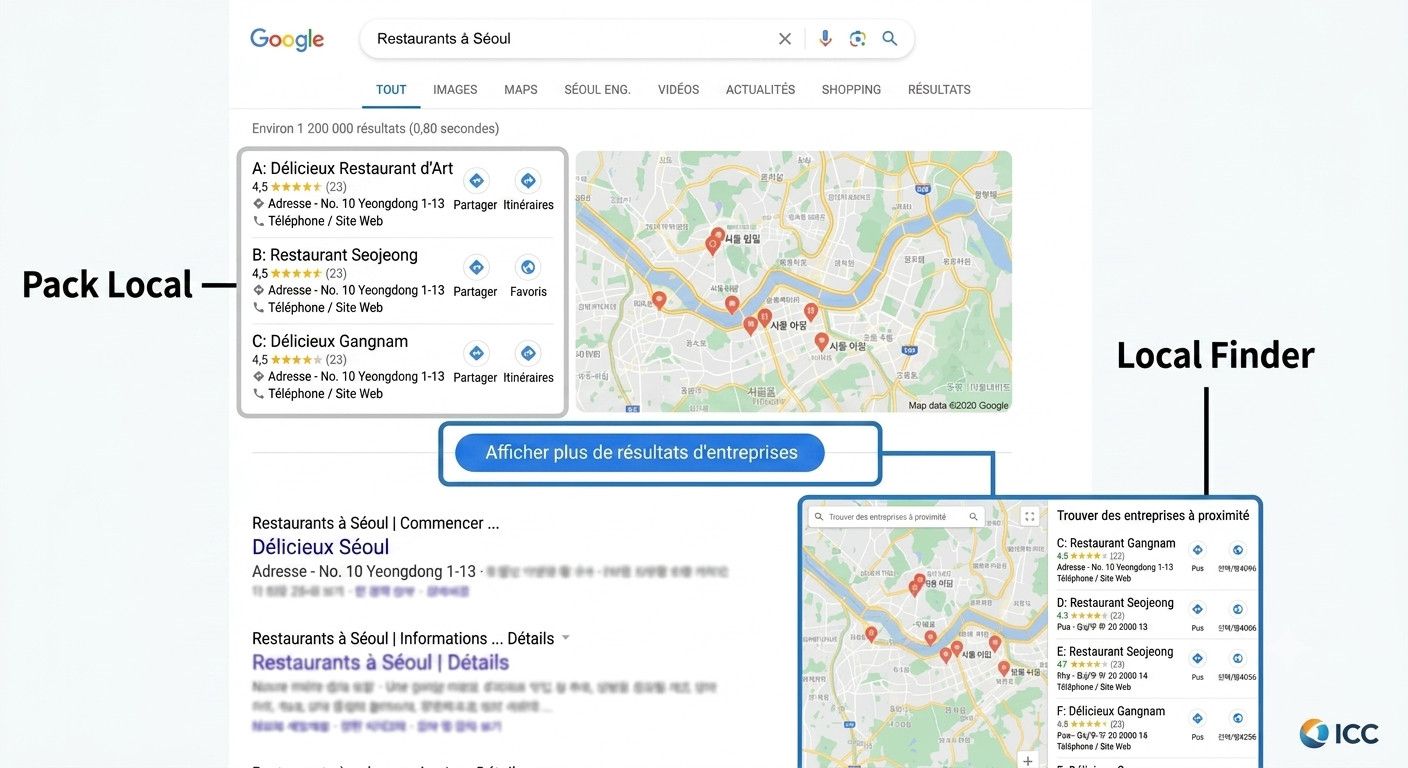Click Itinéraires icon for C: Délicieux Gangnam

528,353
